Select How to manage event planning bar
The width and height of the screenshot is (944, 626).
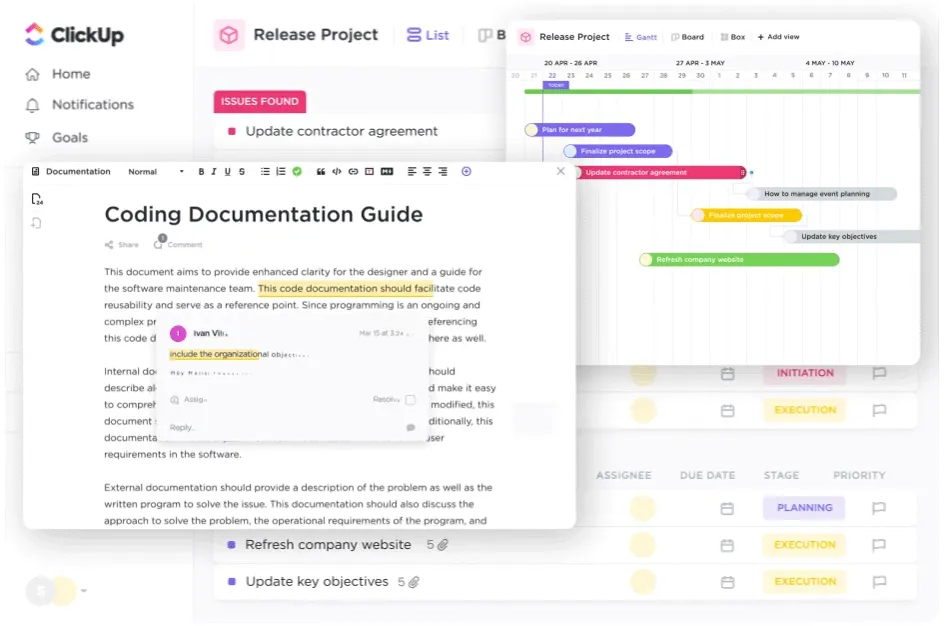[821, 194]
